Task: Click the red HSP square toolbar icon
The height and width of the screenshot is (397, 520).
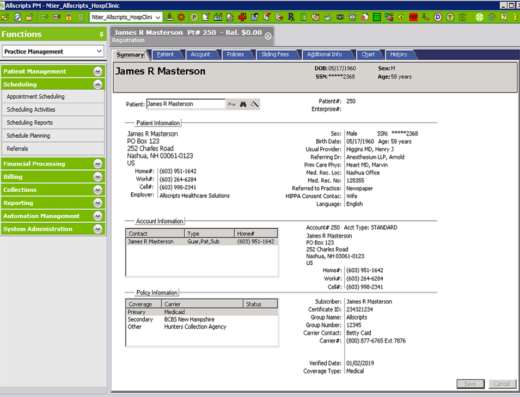Action: tap(413, 17)
